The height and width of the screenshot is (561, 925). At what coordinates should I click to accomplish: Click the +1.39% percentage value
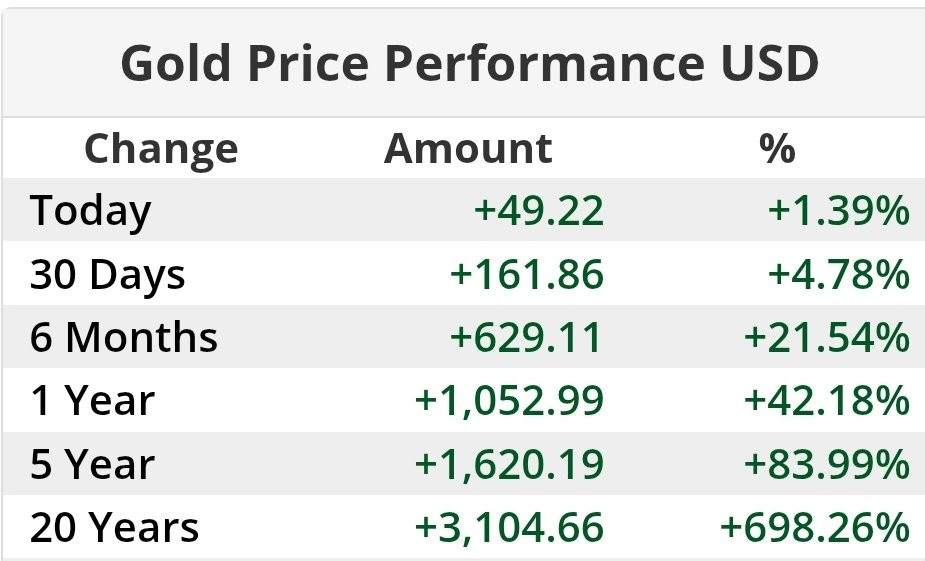click(x=839, y=211)
